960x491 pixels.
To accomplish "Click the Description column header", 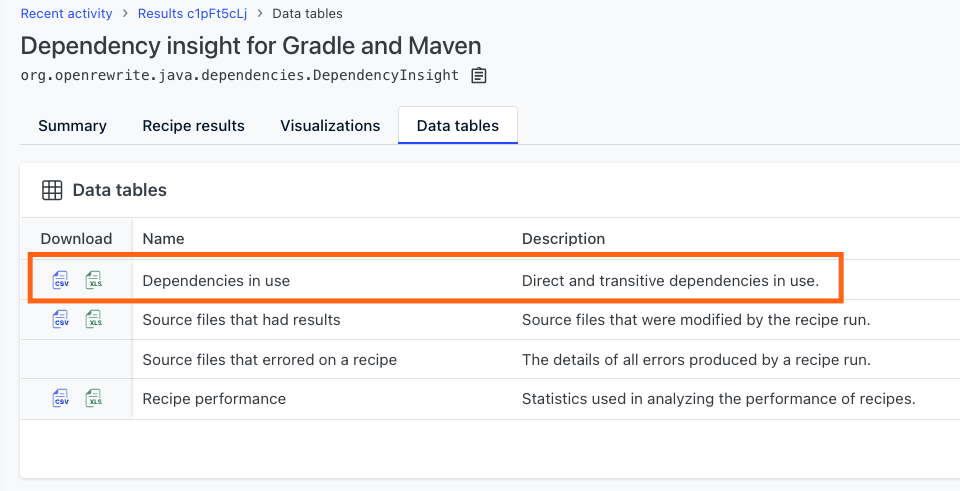I will click(x=563, y=239).
